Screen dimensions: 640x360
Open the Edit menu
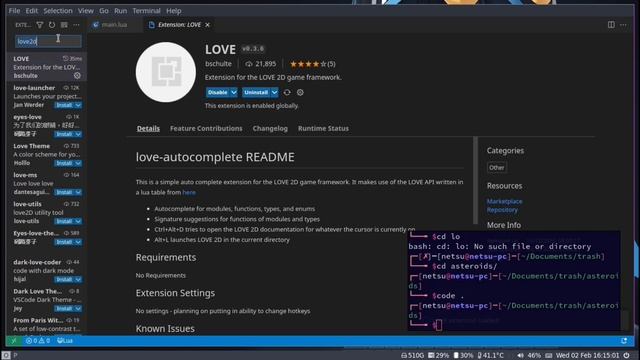pos(32,11)
